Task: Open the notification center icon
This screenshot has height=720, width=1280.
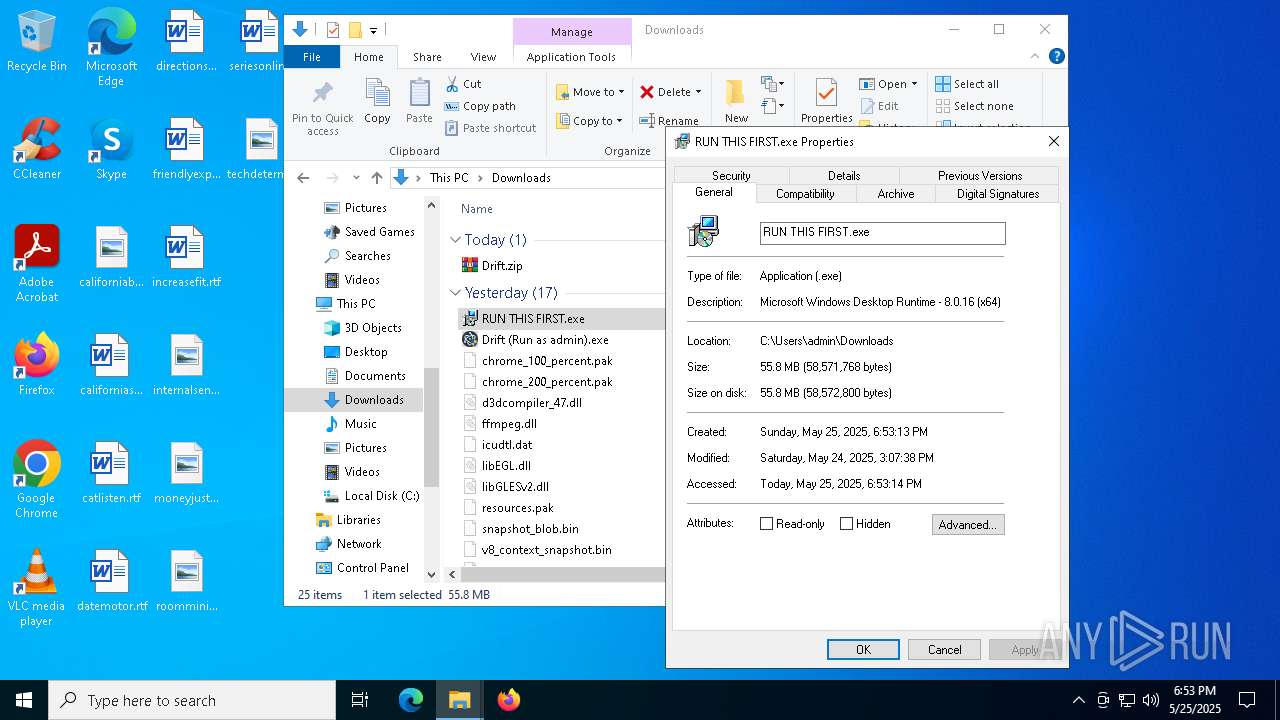Action: 1247,700
